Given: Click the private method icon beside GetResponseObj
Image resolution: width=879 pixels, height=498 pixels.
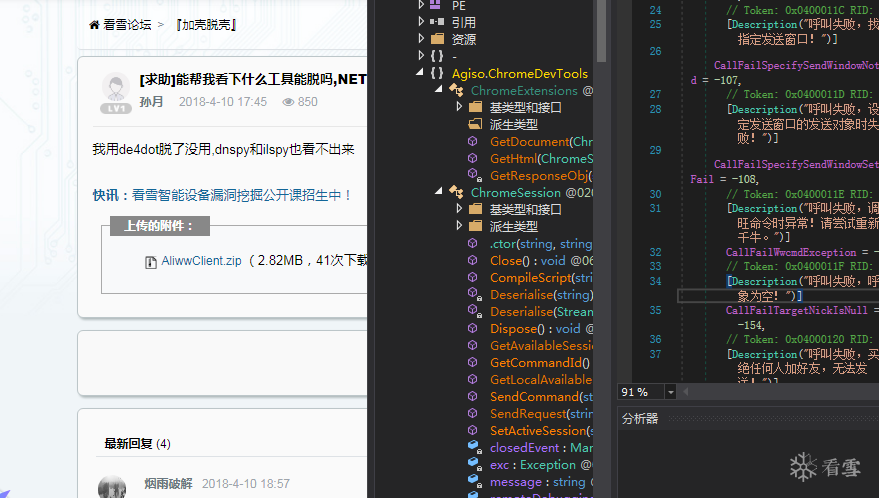Looking at the screenshot, I should 474,175.
